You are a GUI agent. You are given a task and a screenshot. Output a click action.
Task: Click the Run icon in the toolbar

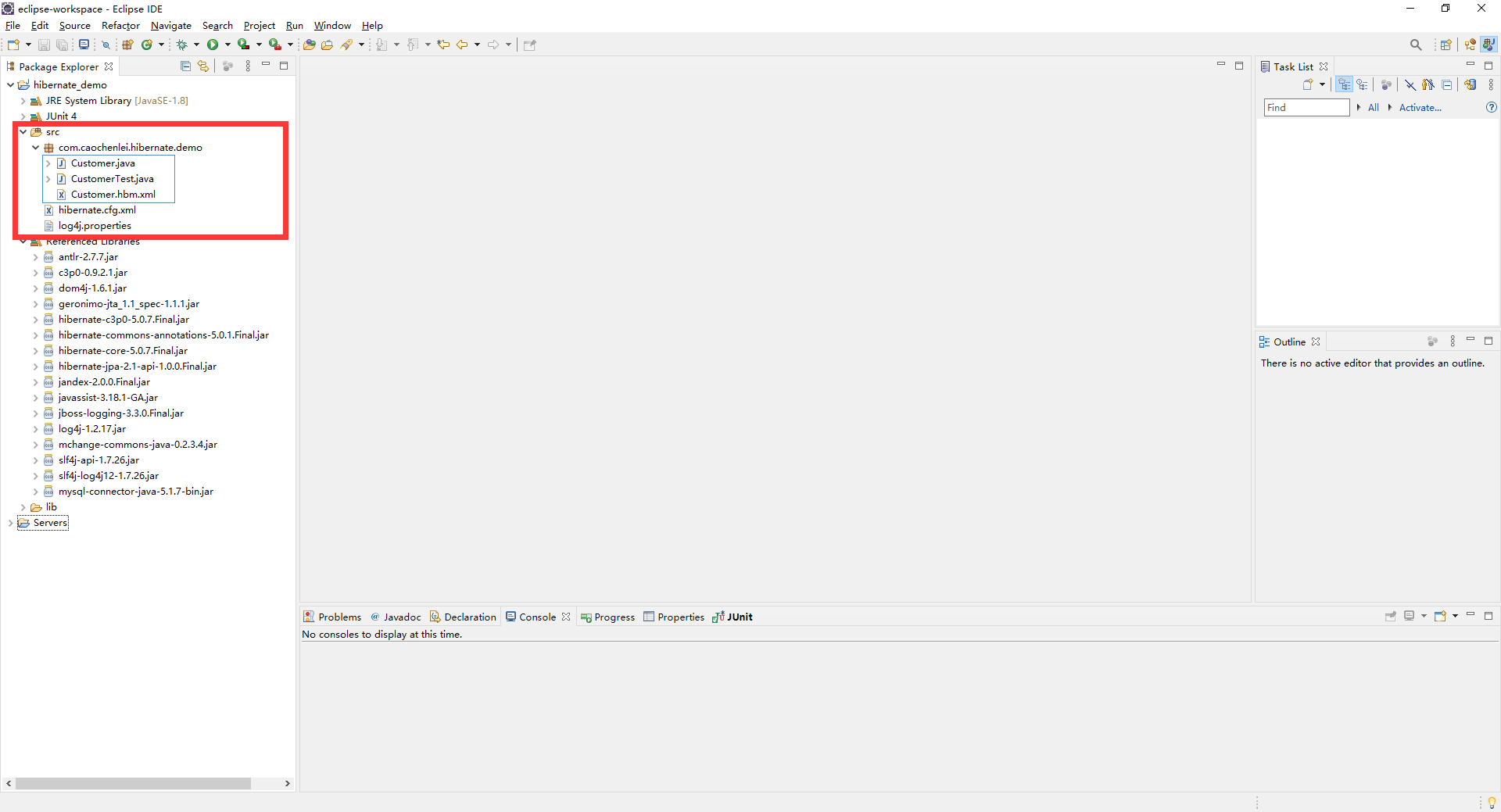213,45
